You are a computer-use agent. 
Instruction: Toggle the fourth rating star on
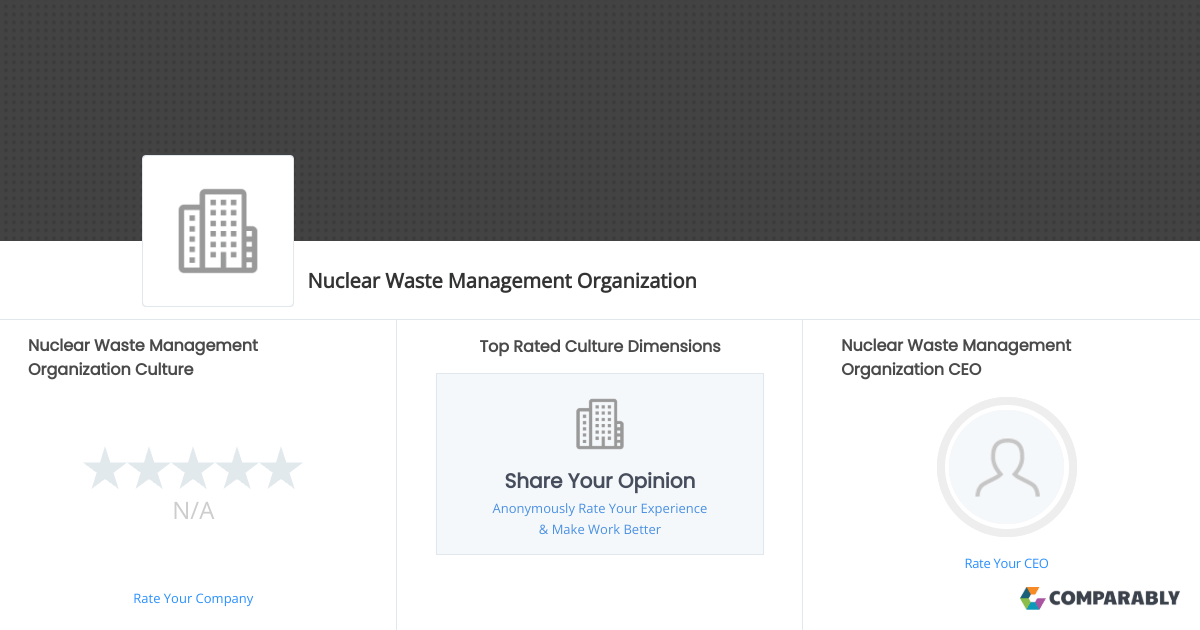point(237,467)
